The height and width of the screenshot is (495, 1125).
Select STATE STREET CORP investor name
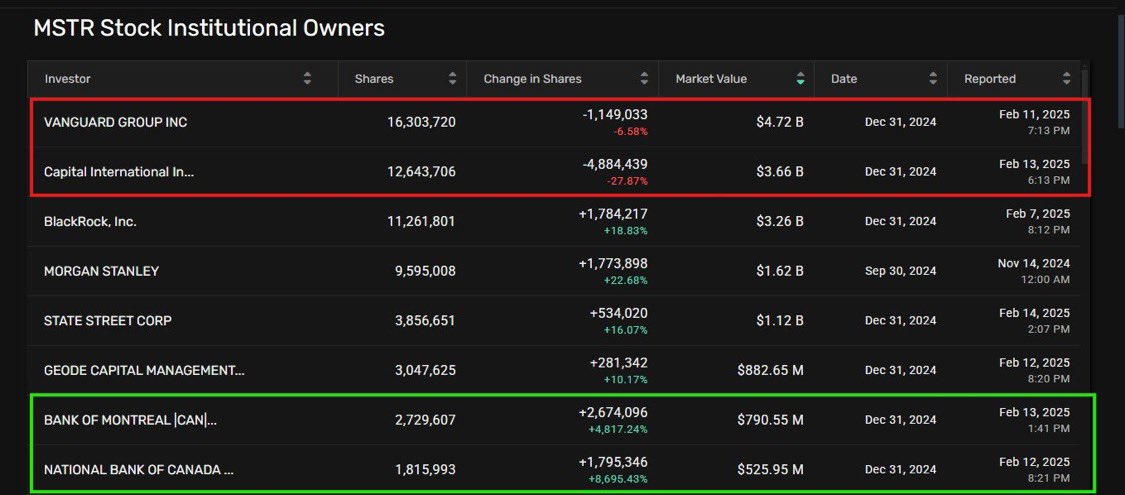(108, 321)
